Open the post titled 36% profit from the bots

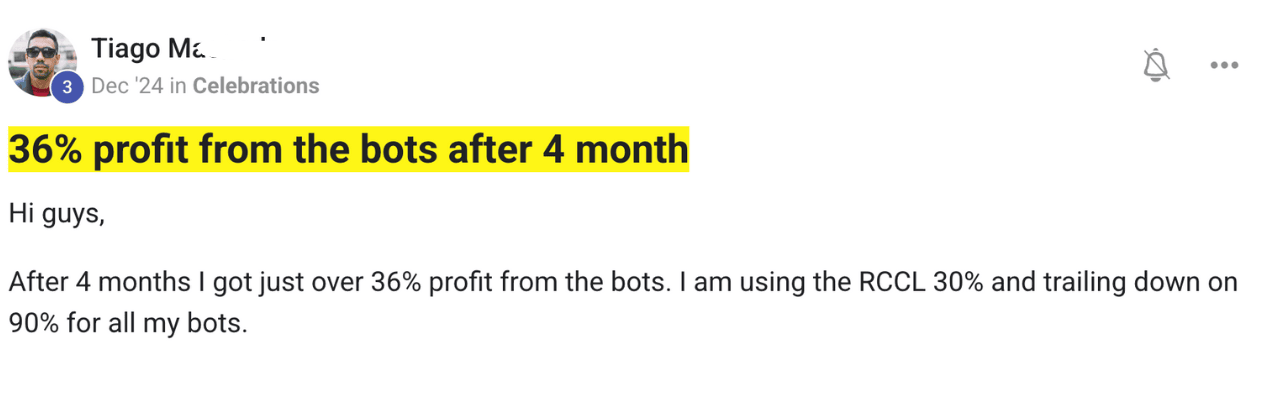click(x=349, y=150)
